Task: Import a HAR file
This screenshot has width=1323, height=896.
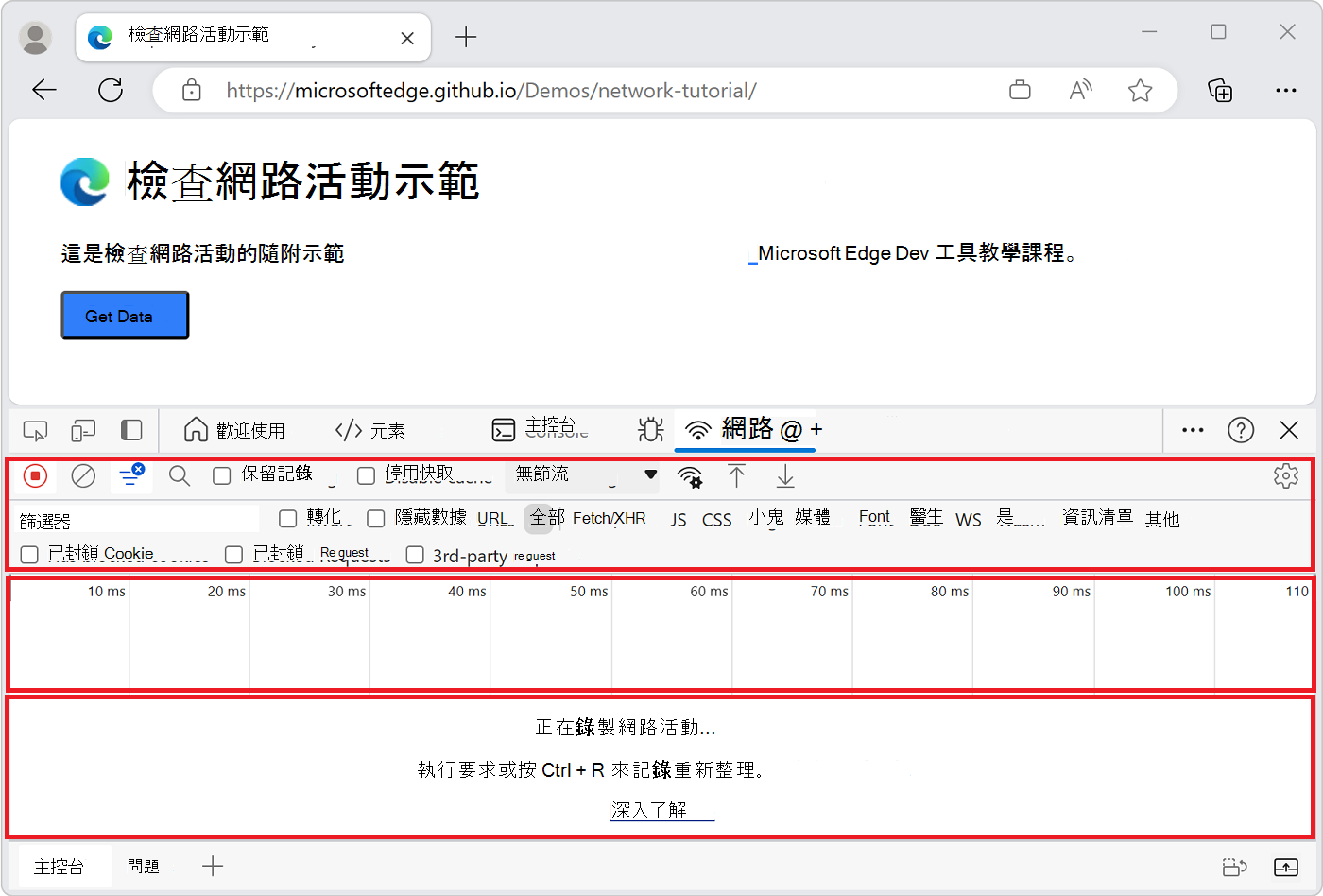Action: (737, 477)
